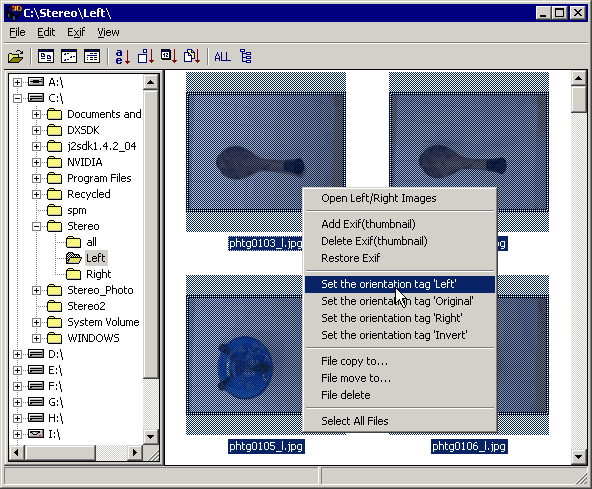Select the E:\ drive

point(55,370)
